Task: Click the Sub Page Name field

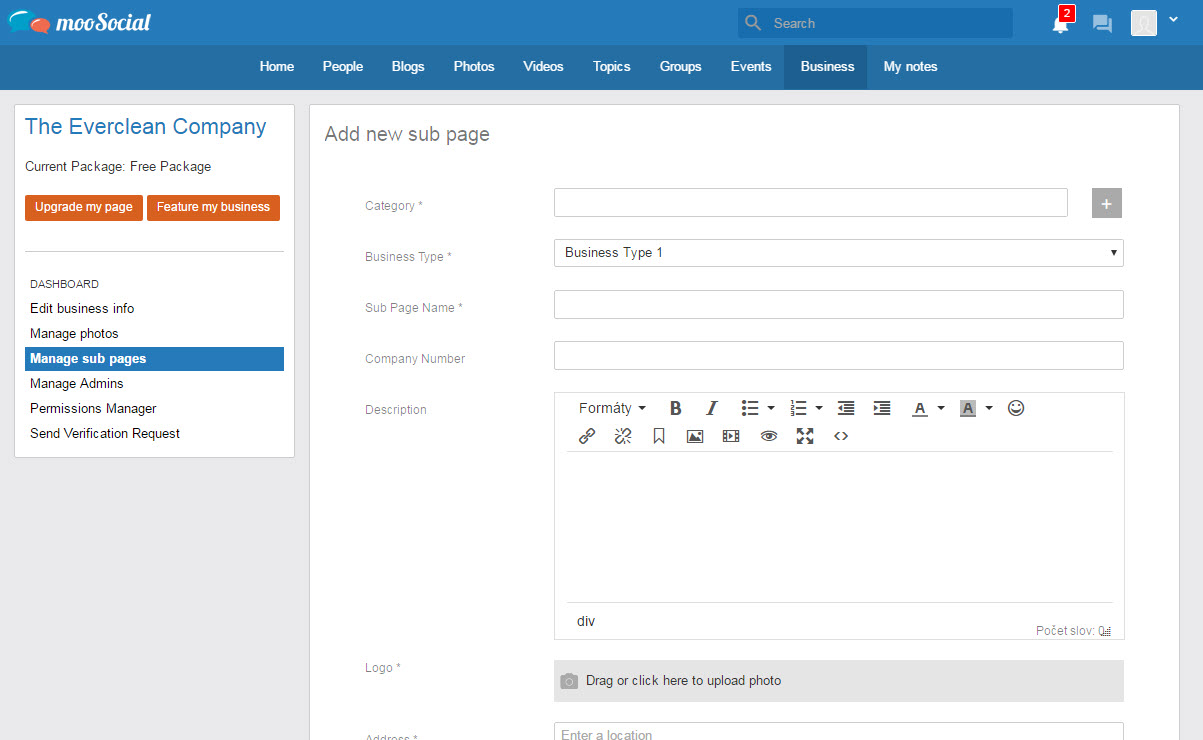Action: [839, 304]
